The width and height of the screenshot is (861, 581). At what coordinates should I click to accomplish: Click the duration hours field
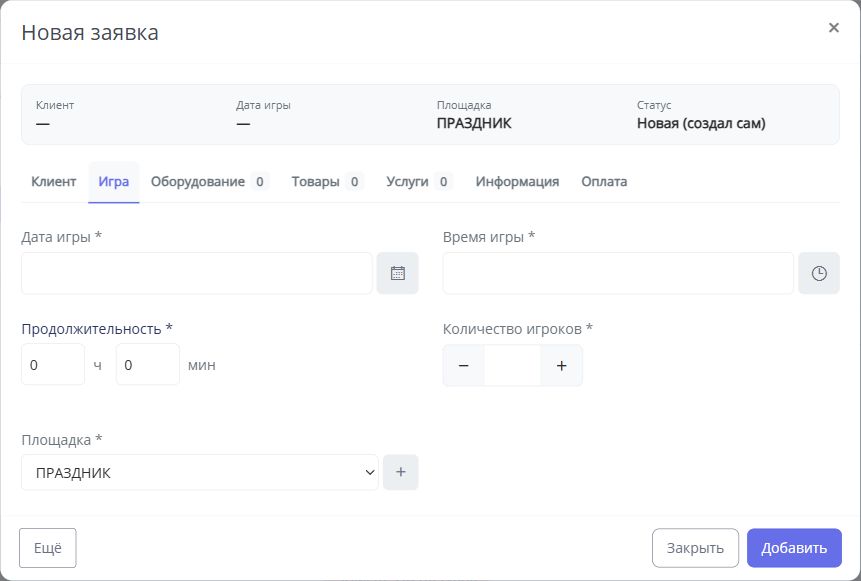point(53,365)
